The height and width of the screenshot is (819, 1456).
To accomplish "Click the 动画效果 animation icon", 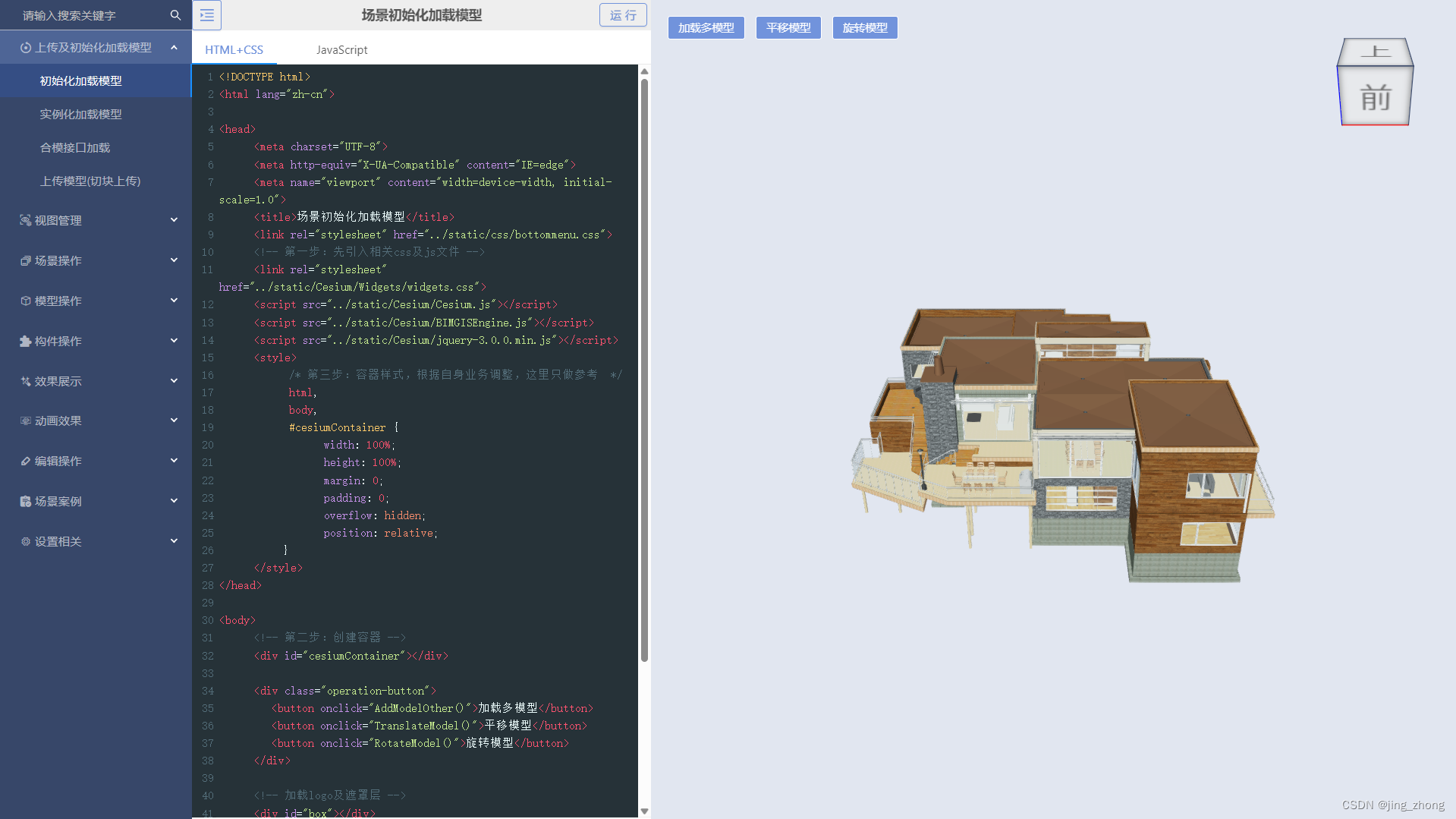I will 25,421.
